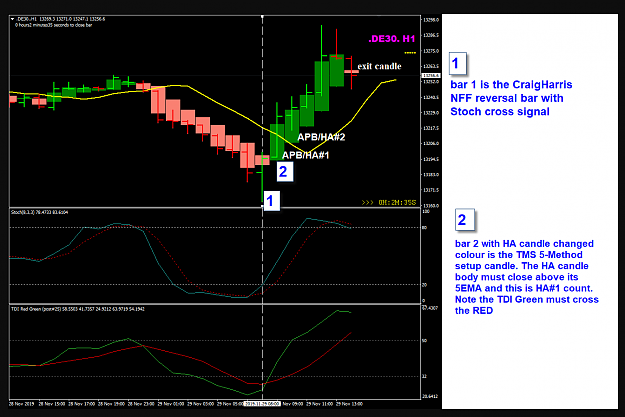Click the 13275.0 price scale value
The width and height of the screenshot is (625, 417).
tap(431, 51)
